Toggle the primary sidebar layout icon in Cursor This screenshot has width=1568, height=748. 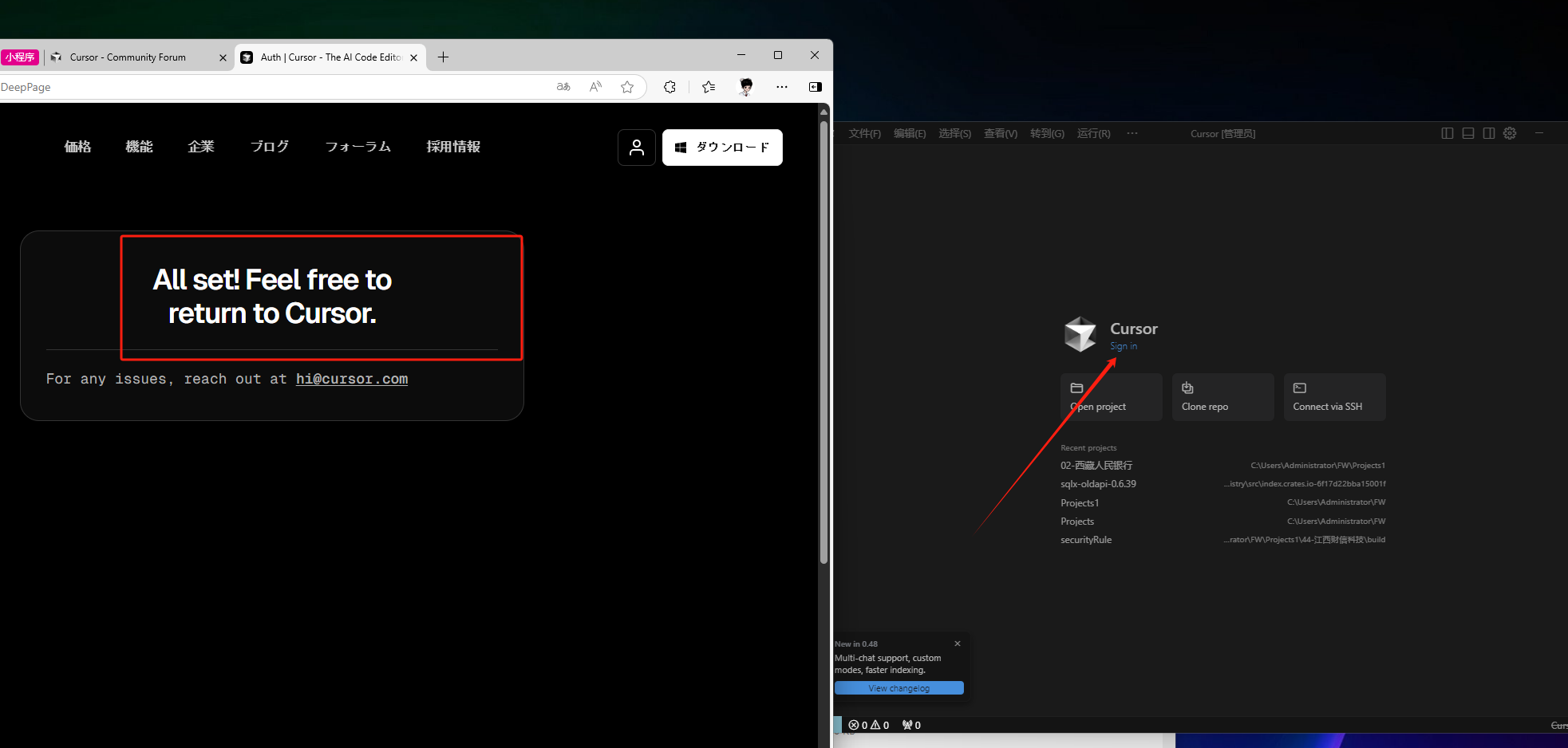click(1448, 133)
